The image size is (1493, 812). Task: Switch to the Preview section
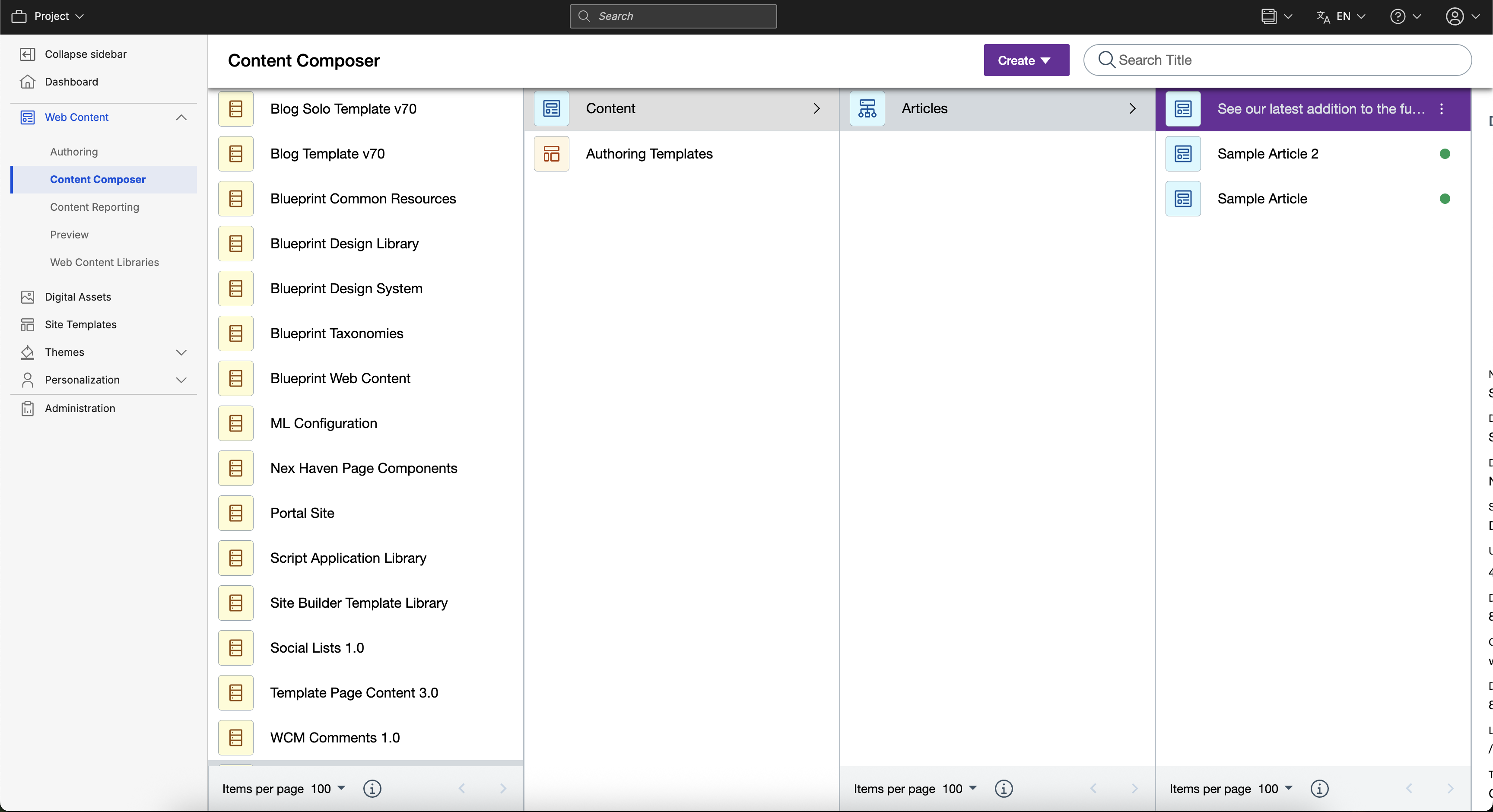pos(69,234)
